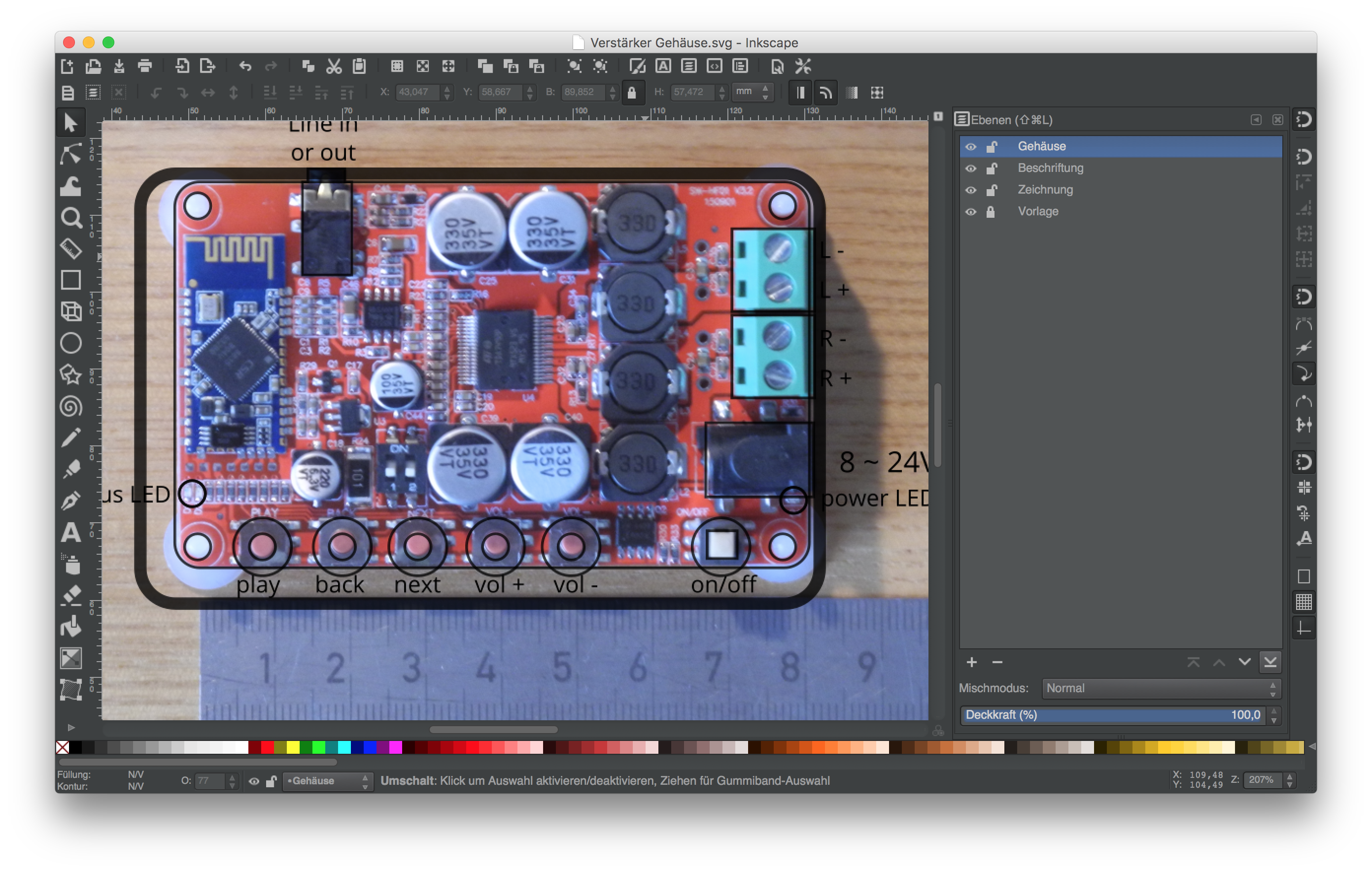Select the Zeichnung layer

[x=1045, y=190]
